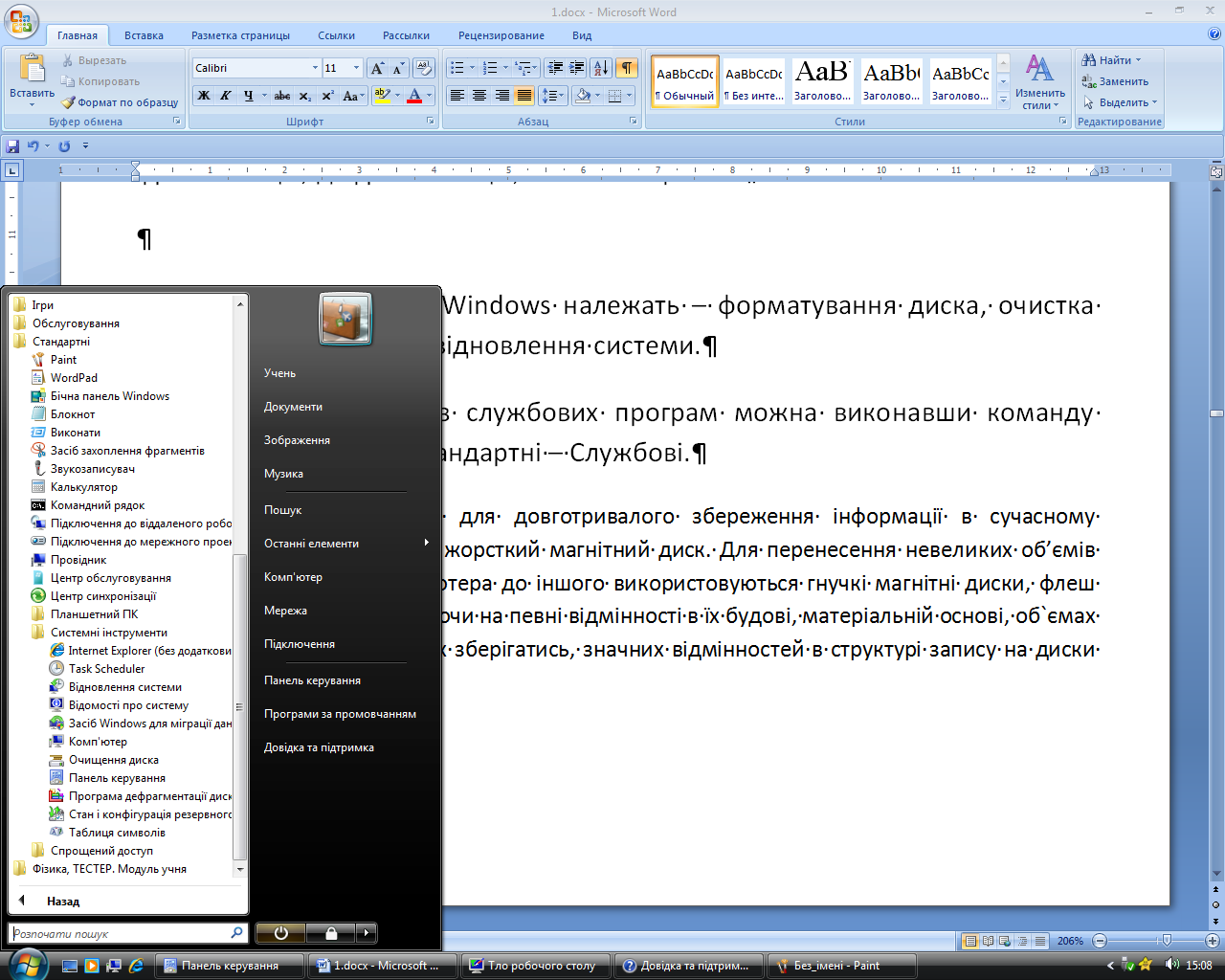Click the Вставить paste icon
The image size is (1225, 980).
[32, 70]
